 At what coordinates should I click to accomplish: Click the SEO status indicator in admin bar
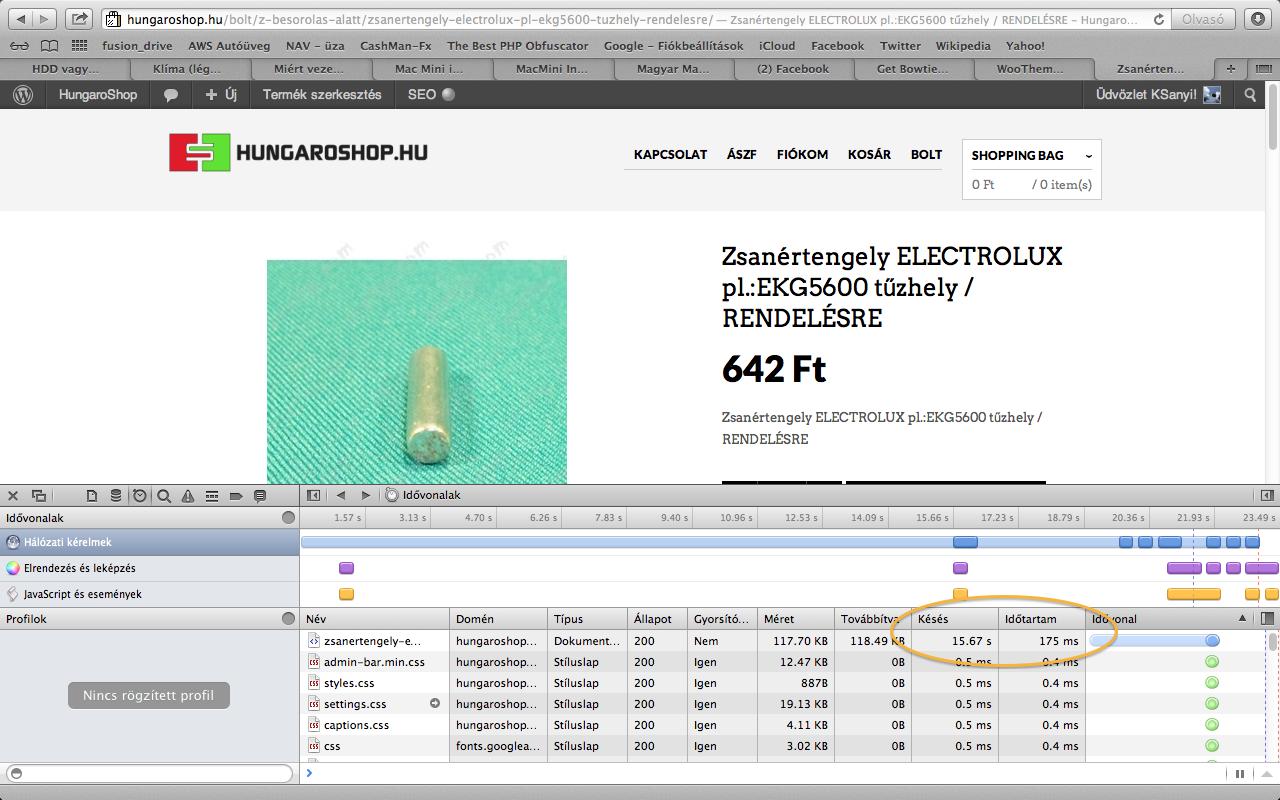448,94
